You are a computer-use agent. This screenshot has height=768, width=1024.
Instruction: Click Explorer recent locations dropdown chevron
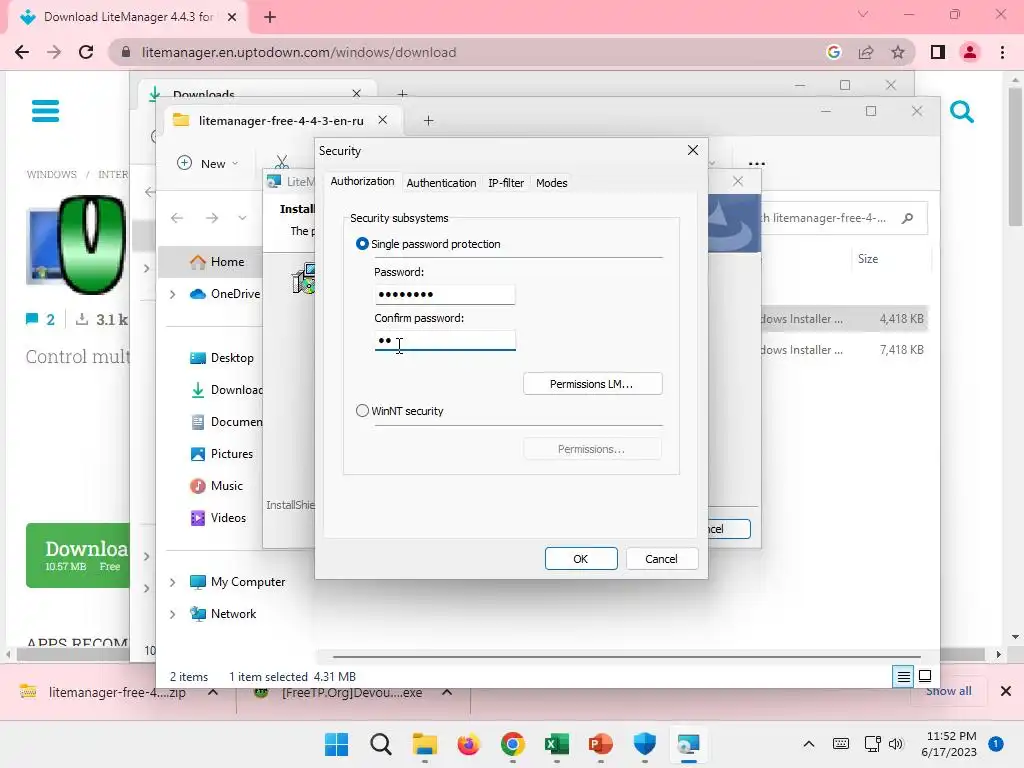point(242,218)
